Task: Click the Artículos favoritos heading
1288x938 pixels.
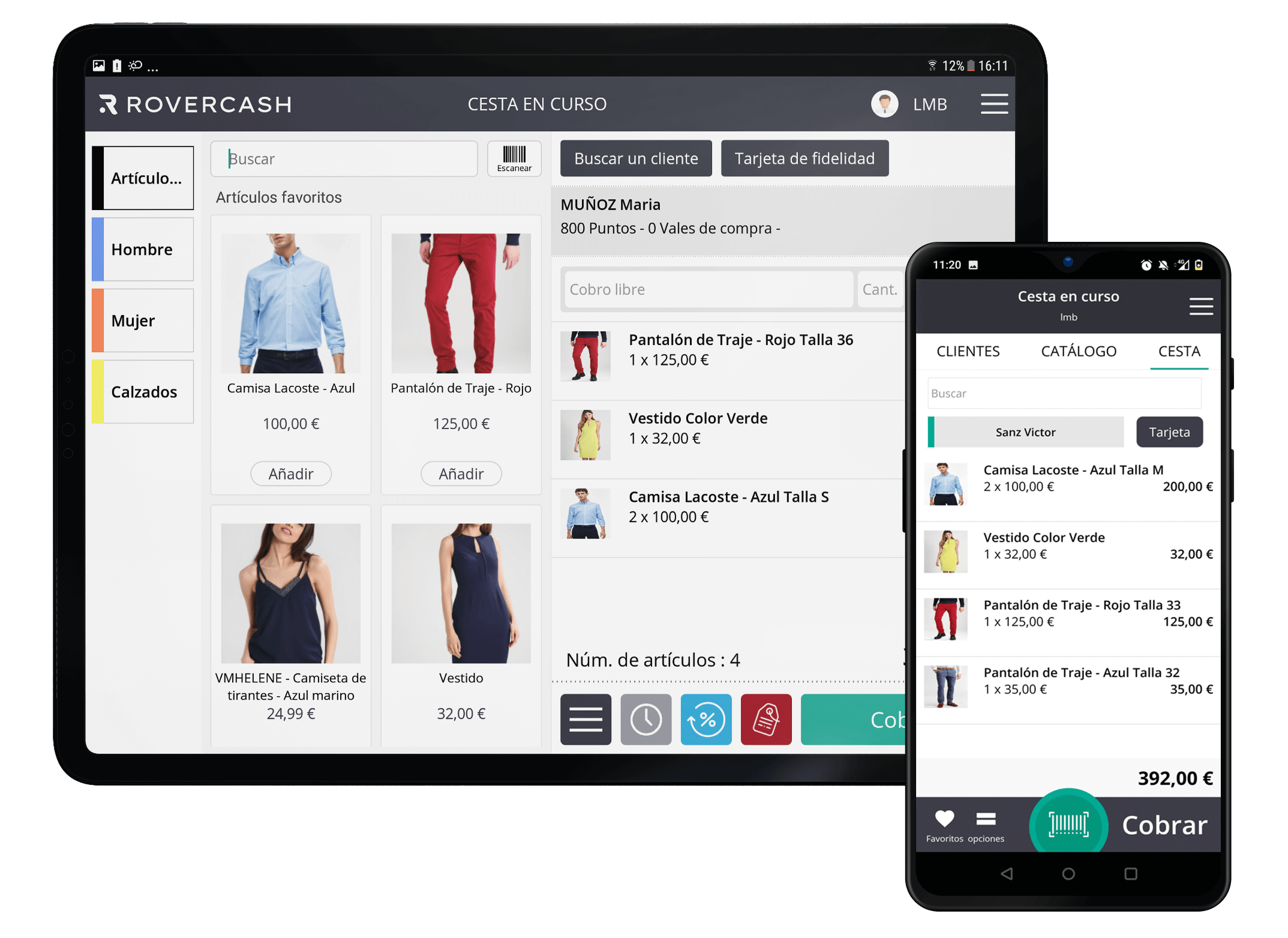Action: pos(278,197)
